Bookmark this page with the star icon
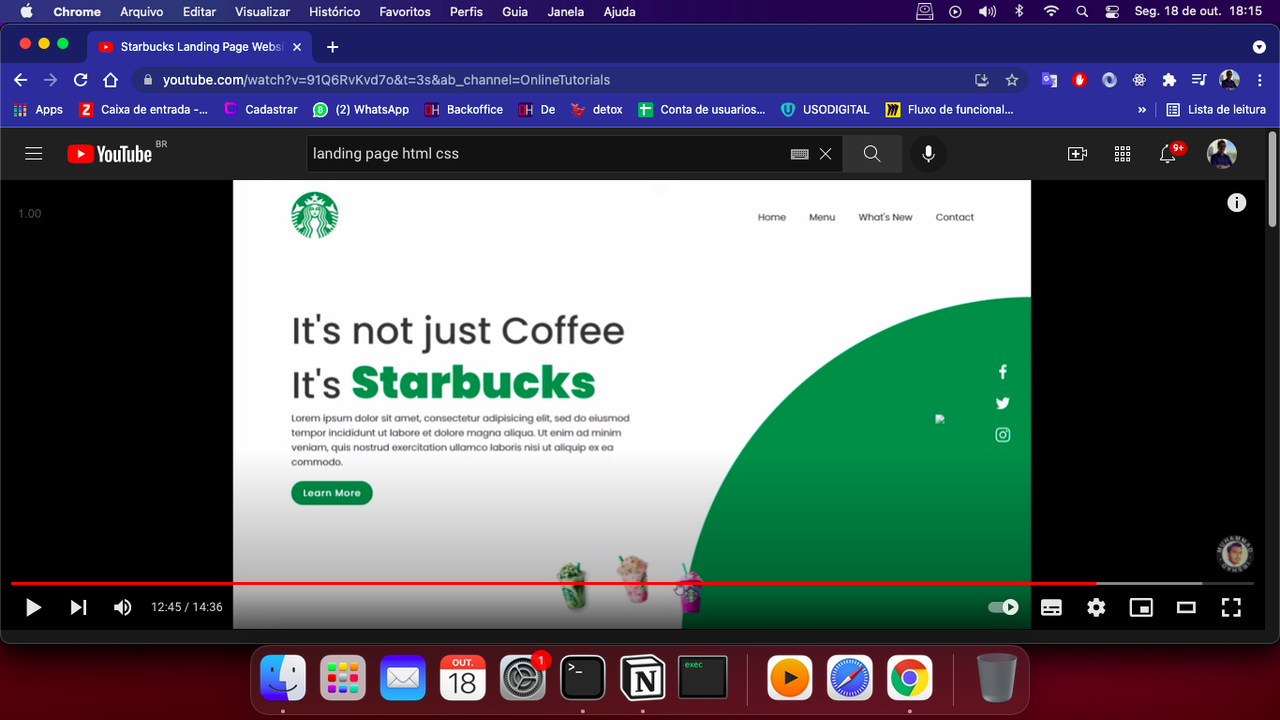 (x=1012, y=80)
